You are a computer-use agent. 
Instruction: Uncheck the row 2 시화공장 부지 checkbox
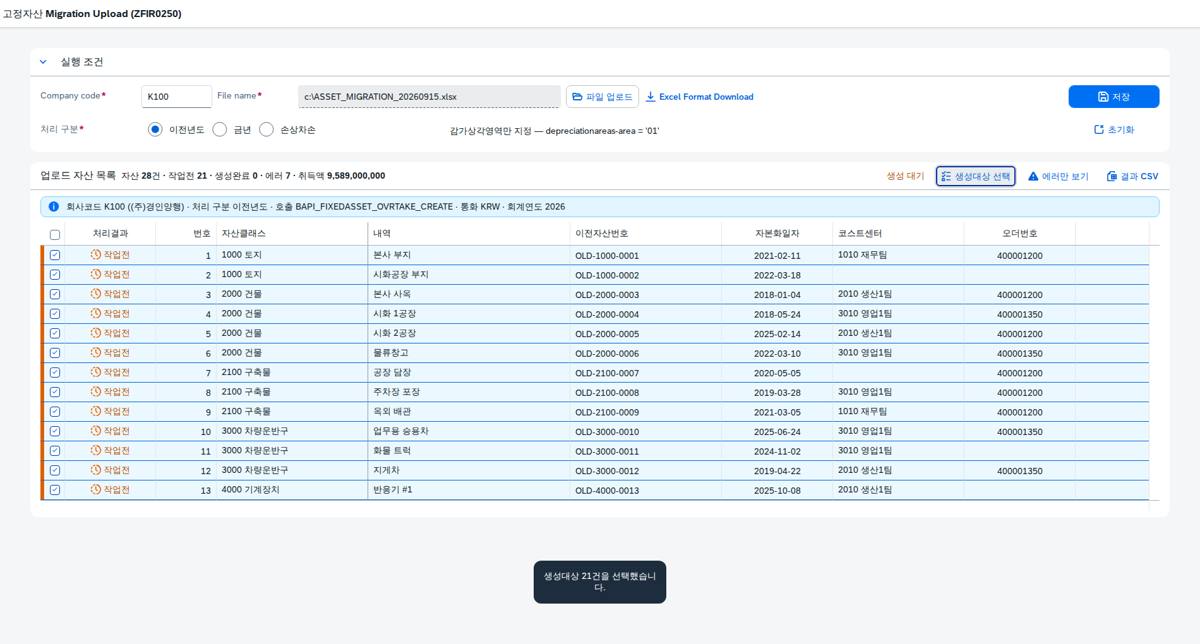[55, 275]
